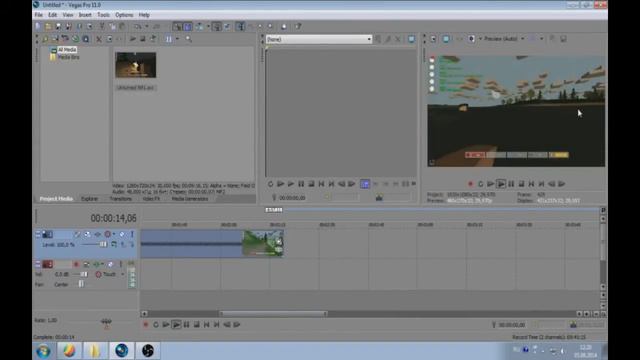
Task: Toggle Lock Envelopes to Events
Action: (x=217, y=27)
